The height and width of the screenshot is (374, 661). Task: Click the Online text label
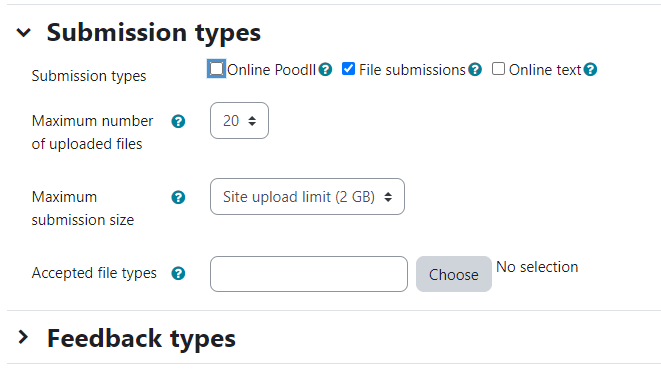(545, 70)
